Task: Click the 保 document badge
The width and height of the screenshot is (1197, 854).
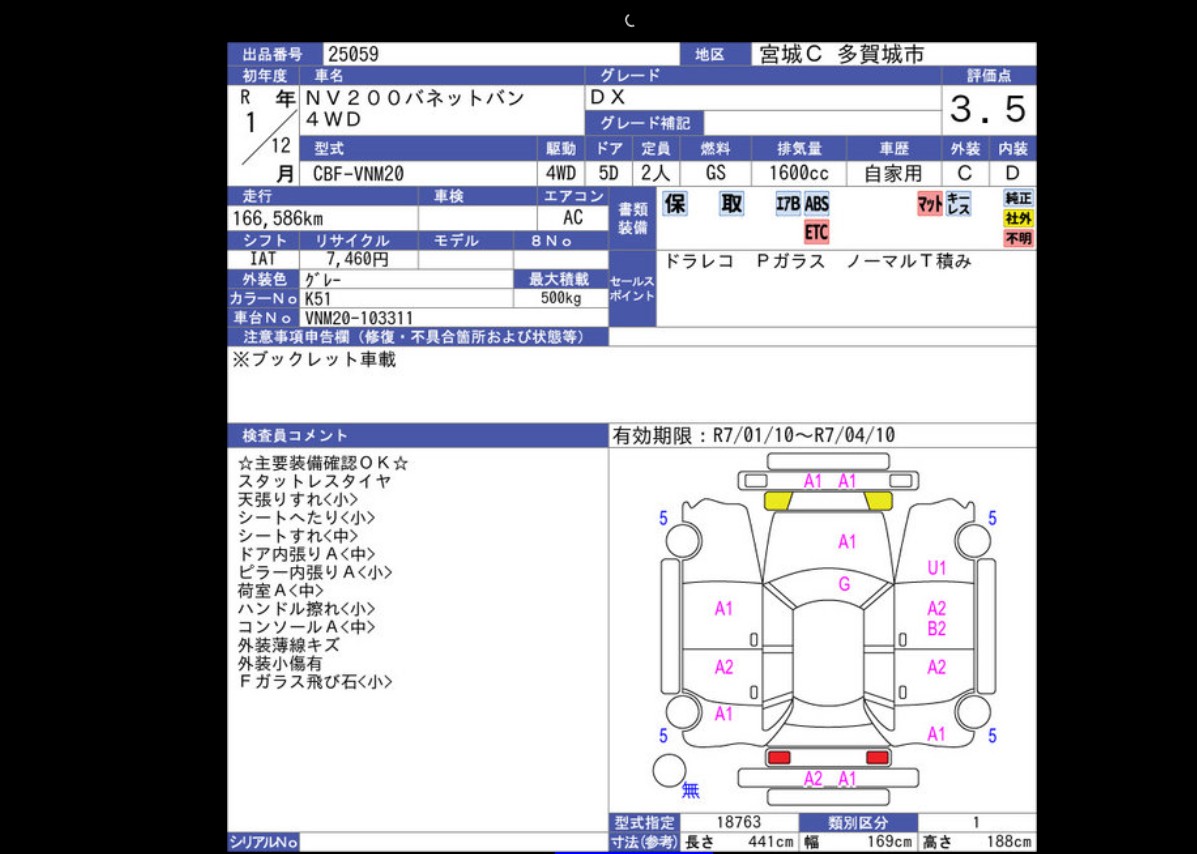Action: click(675, 204)
